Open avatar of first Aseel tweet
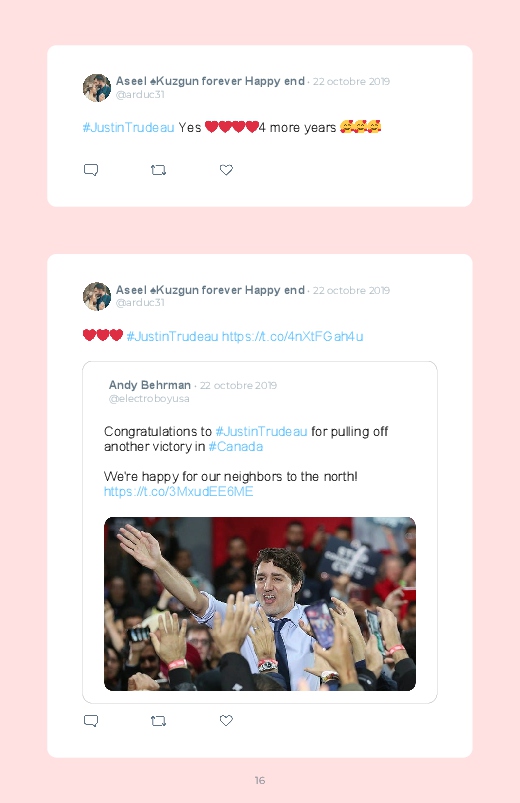 [x=97, y=88]
